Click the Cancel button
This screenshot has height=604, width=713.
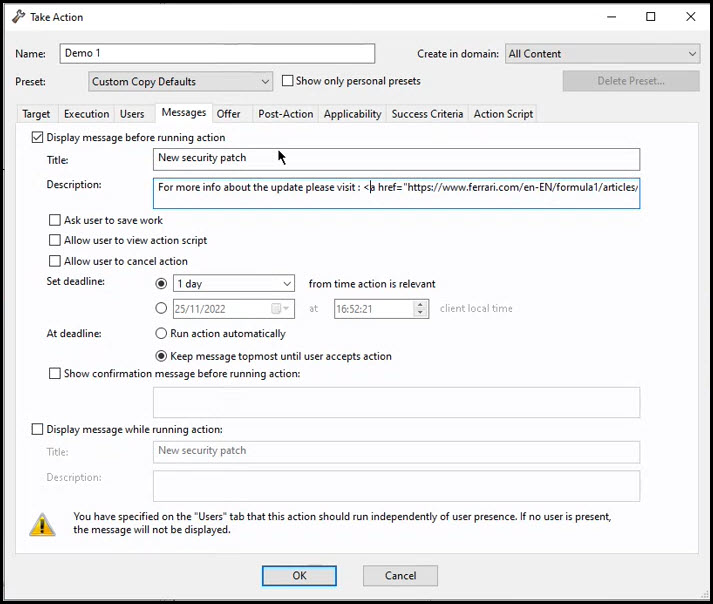(x=400, y=576)
